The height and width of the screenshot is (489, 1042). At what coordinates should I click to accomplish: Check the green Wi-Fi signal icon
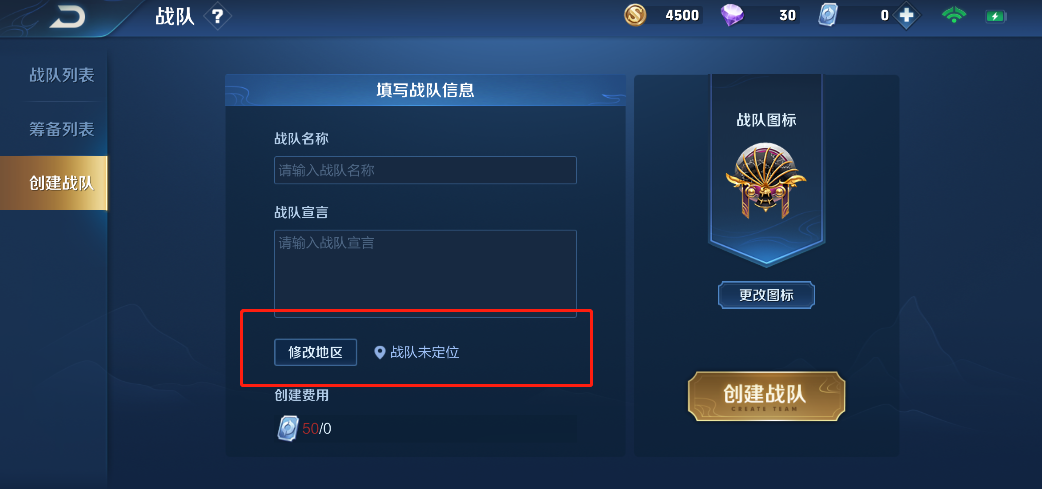(954, 15)
